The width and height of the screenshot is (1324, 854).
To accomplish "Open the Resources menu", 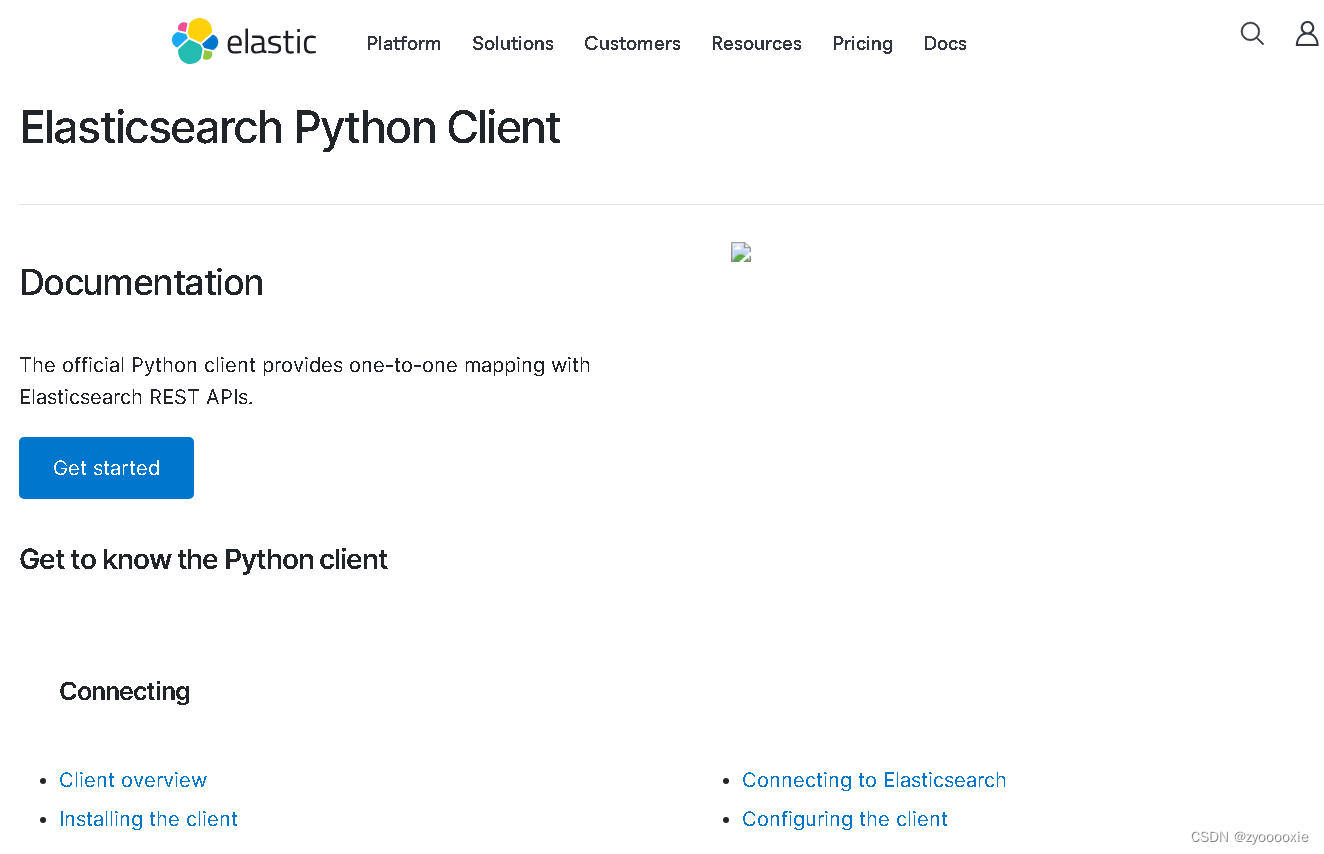I will point(756,44).
